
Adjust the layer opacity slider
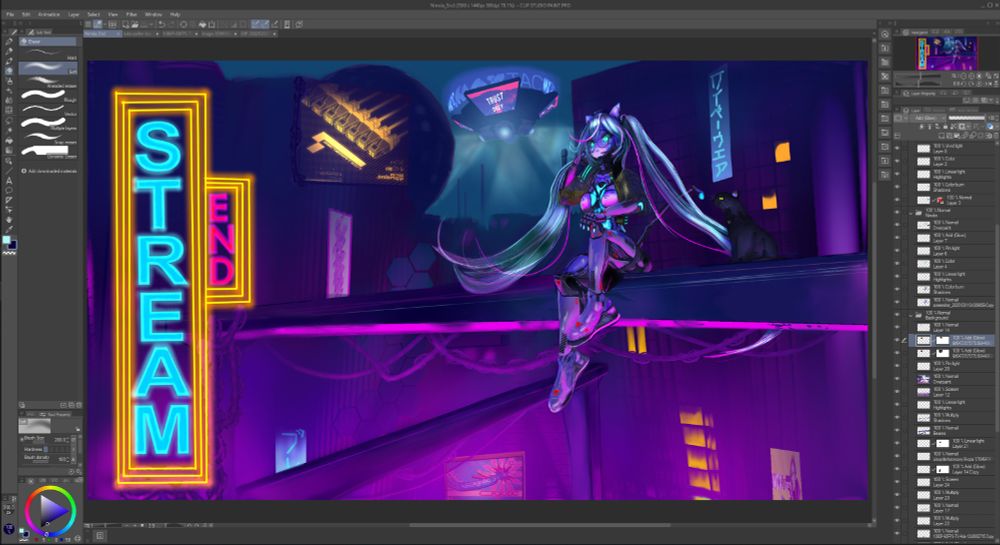(966, 118)
